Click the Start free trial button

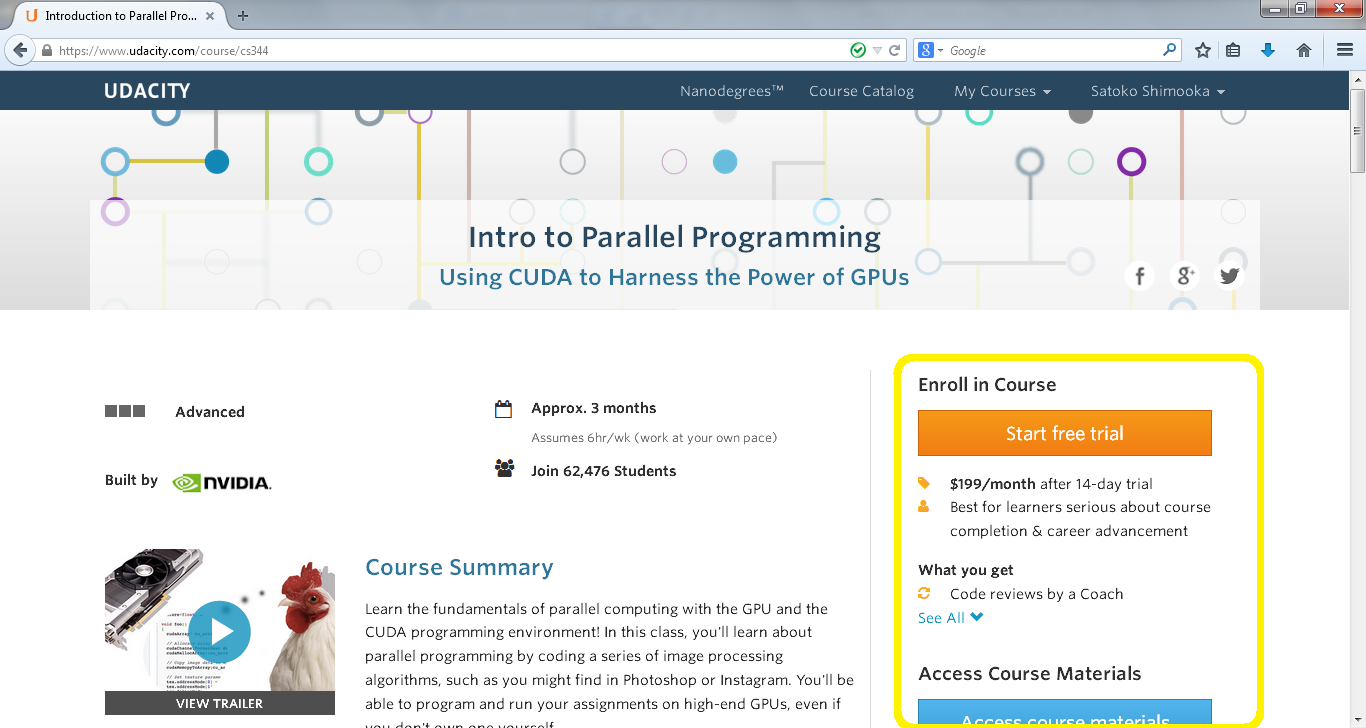click(x=1065, y=433)
